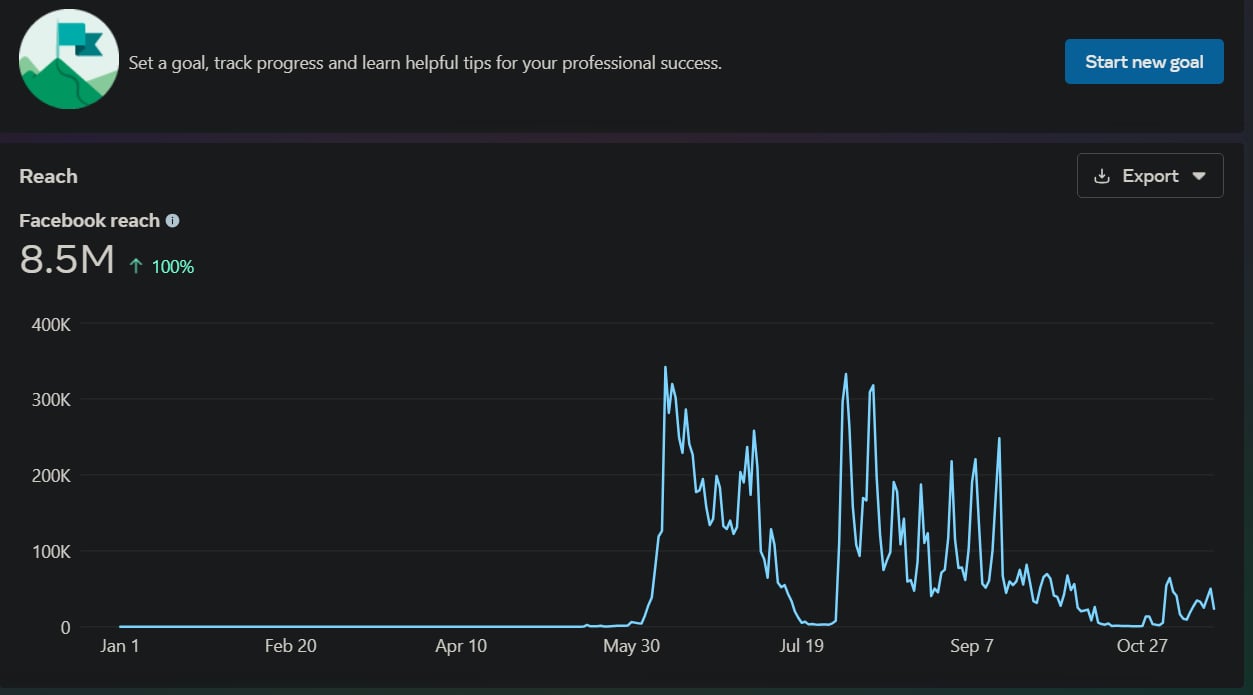Click the Jan 1 date label
The height and width of the screenshot is (695, 1253).
click(120, 646)
